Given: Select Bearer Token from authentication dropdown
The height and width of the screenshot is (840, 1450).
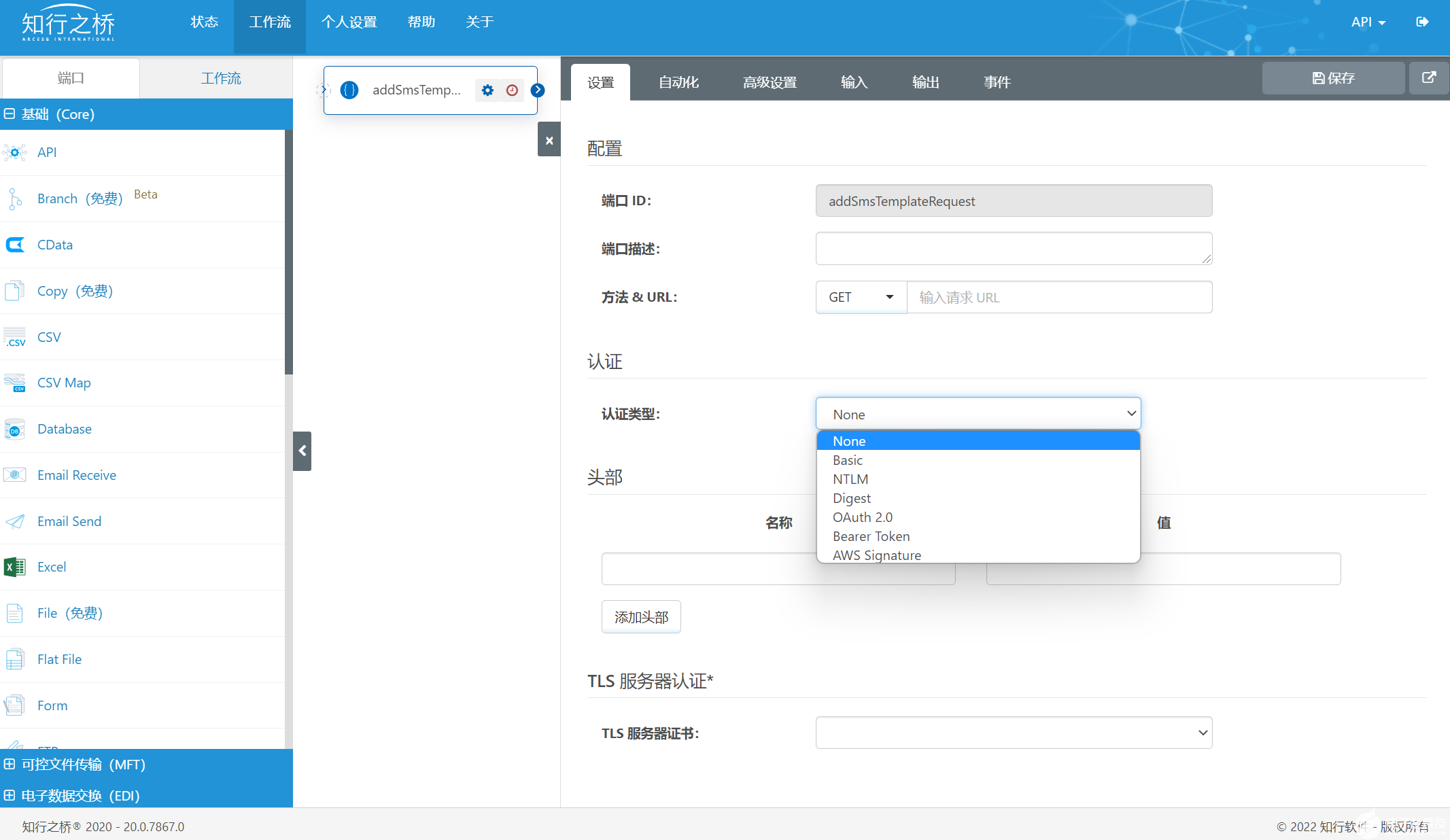Looking at the screenshot, I should point(872,536).
